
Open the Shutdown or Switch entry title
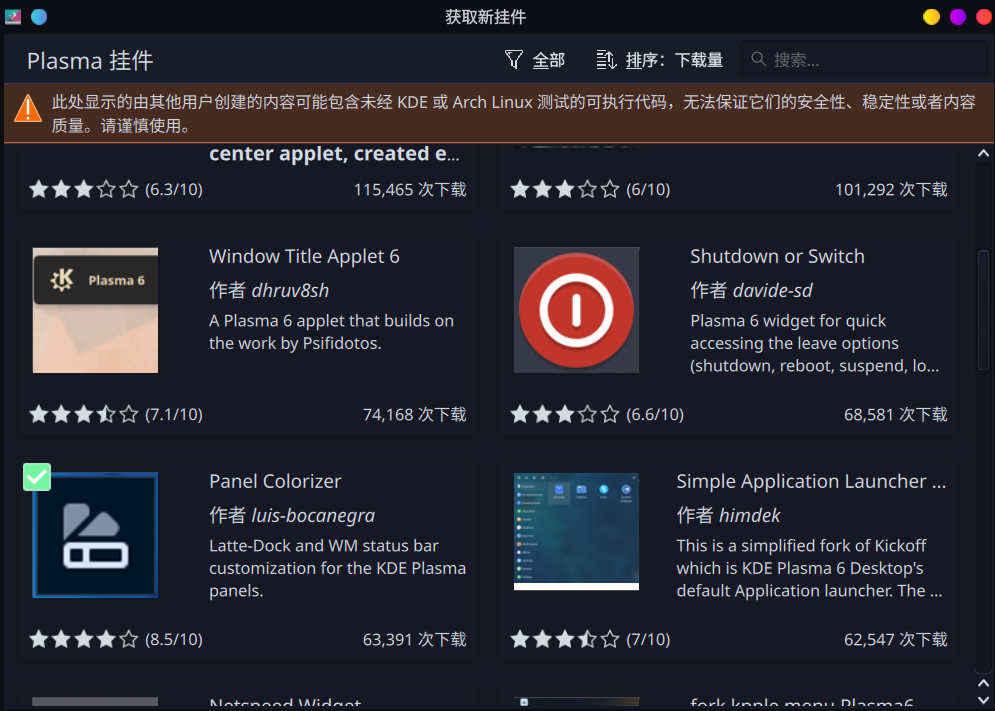tap(777, 257)
